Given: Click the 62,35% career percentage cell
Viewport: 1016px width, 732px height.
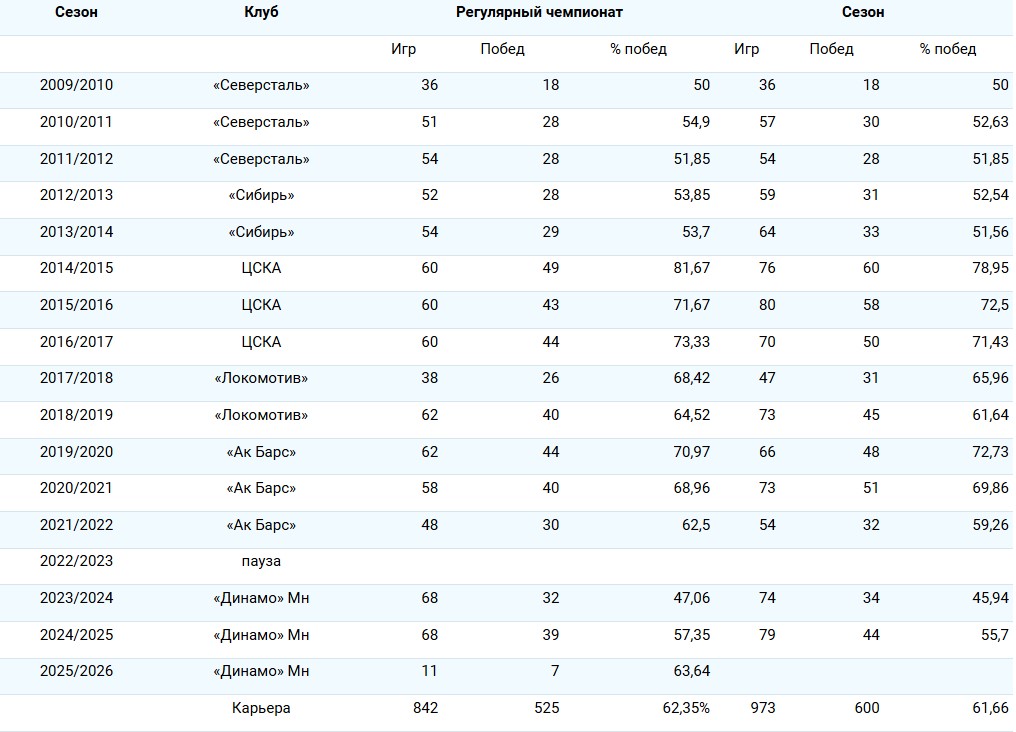Looking at the screenshot, I should pos(686,709).
